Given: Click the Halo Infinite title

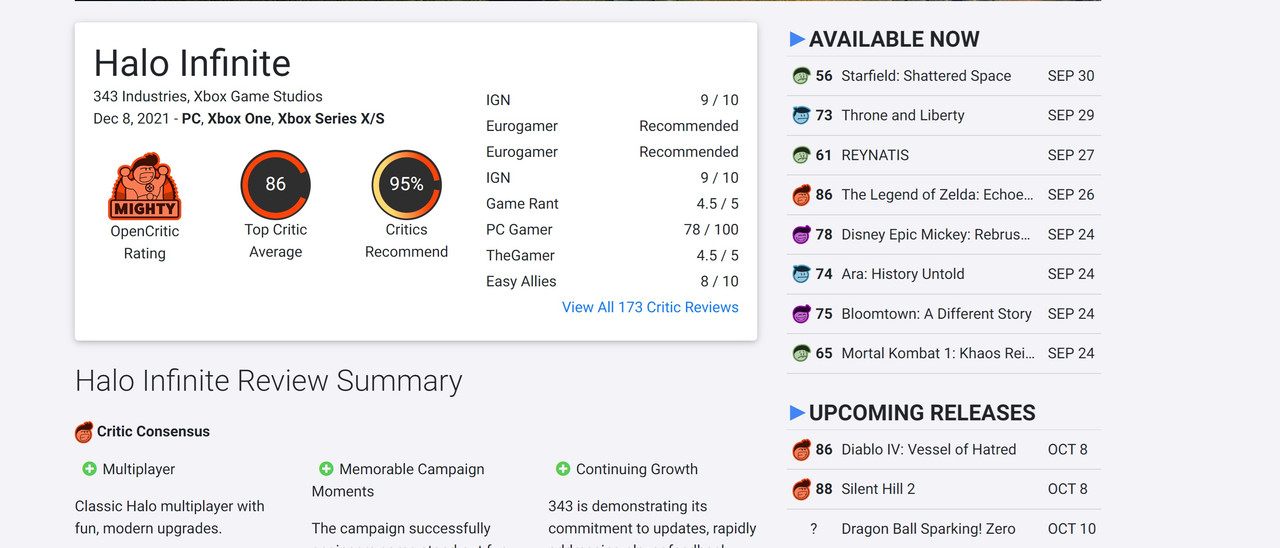Looking at the screenshot, I should coord(192,63).
